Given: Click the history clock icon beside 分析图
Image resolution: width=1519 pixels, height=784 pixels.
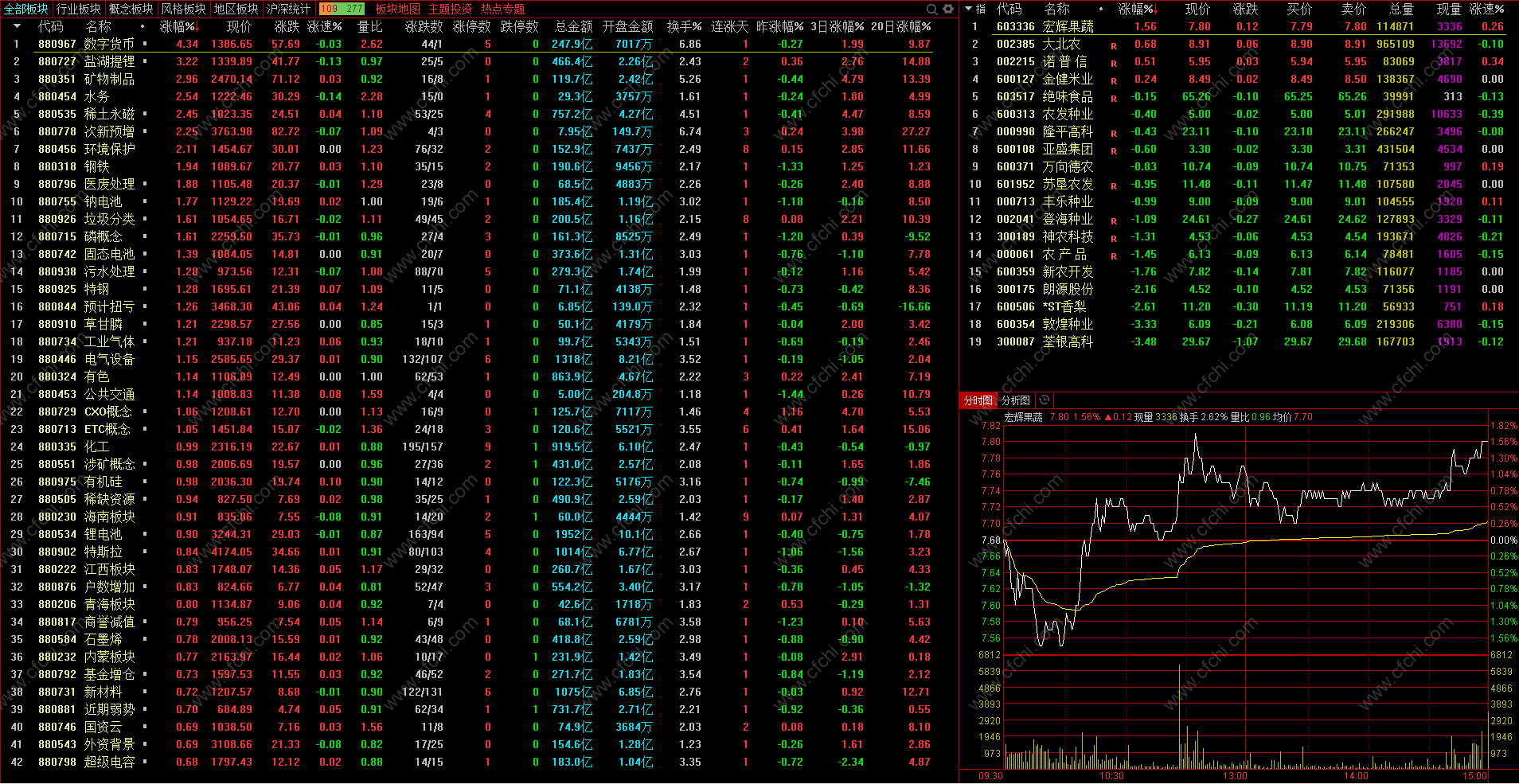Looking at the screenshot, I should pyautogui.click(x=1045, y=400).
